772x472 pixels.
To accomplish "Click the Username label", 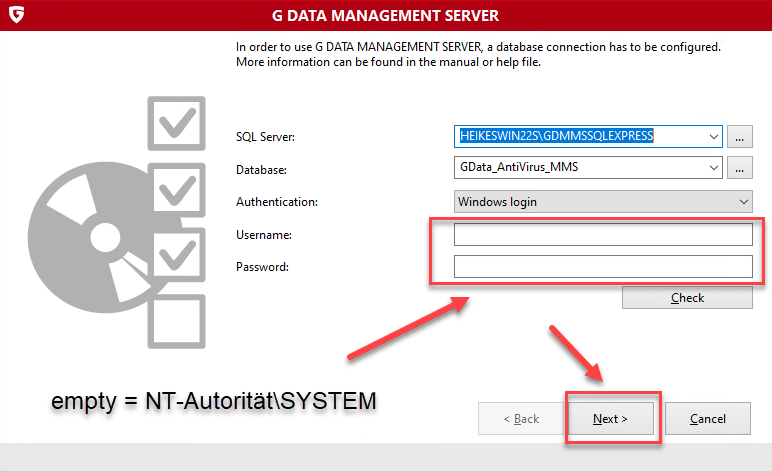I will (263, 235).
